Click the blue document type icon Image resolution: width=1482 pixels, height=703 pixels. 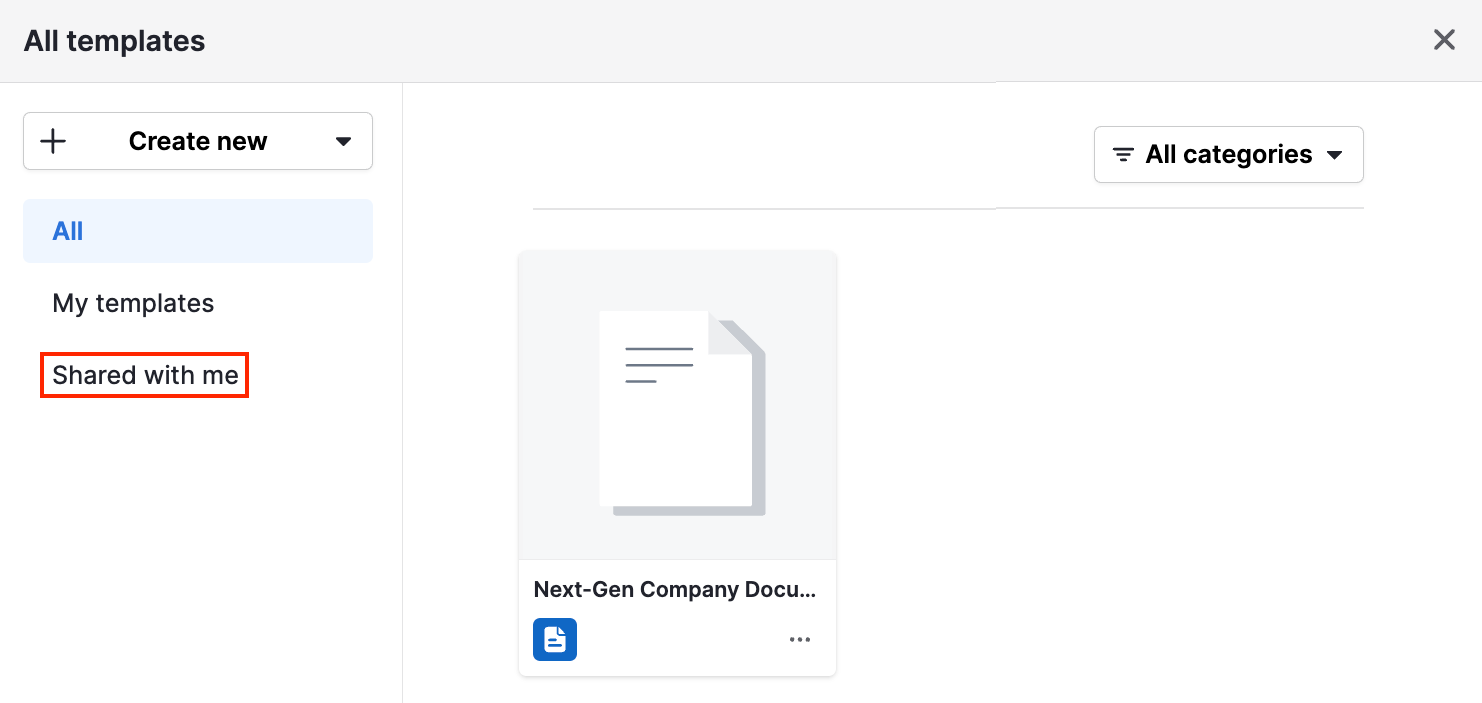[x=555, y=639]
